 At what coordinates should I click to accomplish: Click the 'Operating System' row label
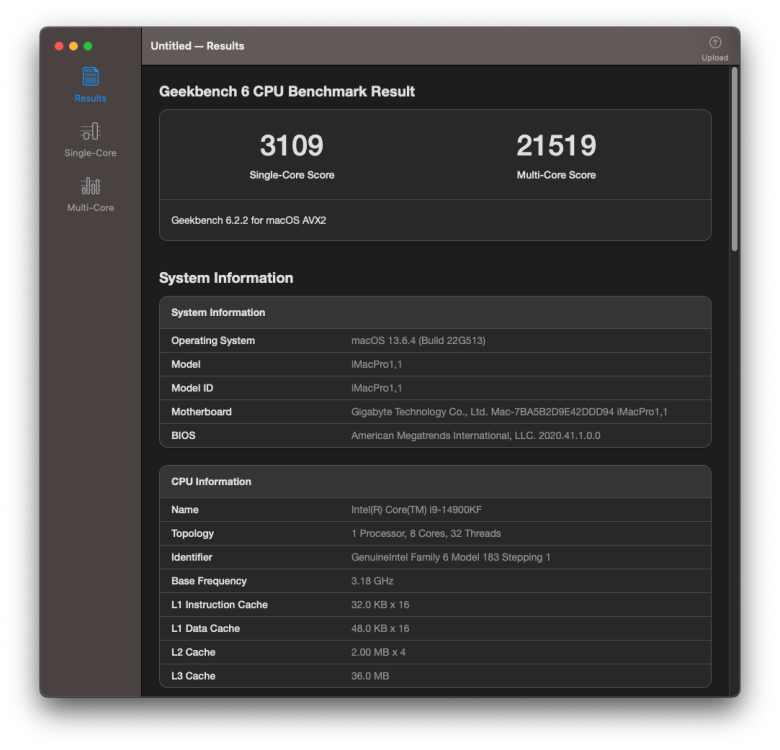point(213,341)
